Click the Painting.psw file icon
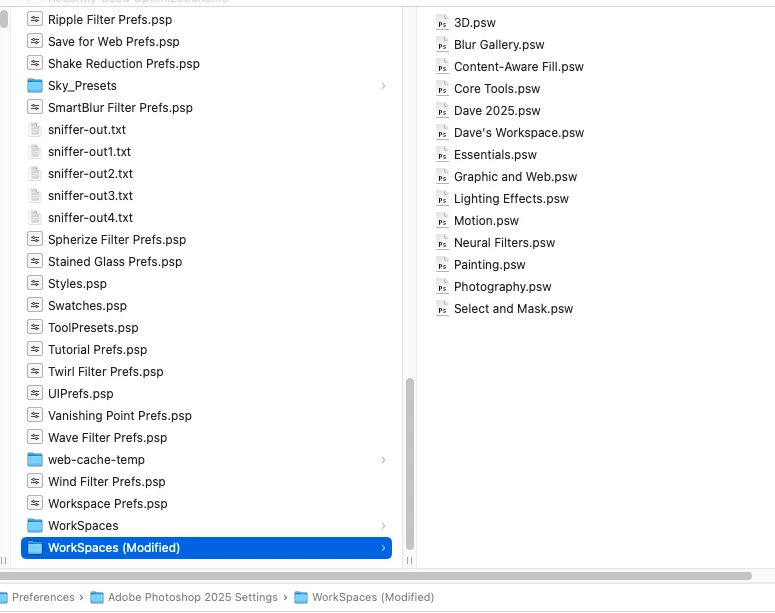 [x=442, y=264]
